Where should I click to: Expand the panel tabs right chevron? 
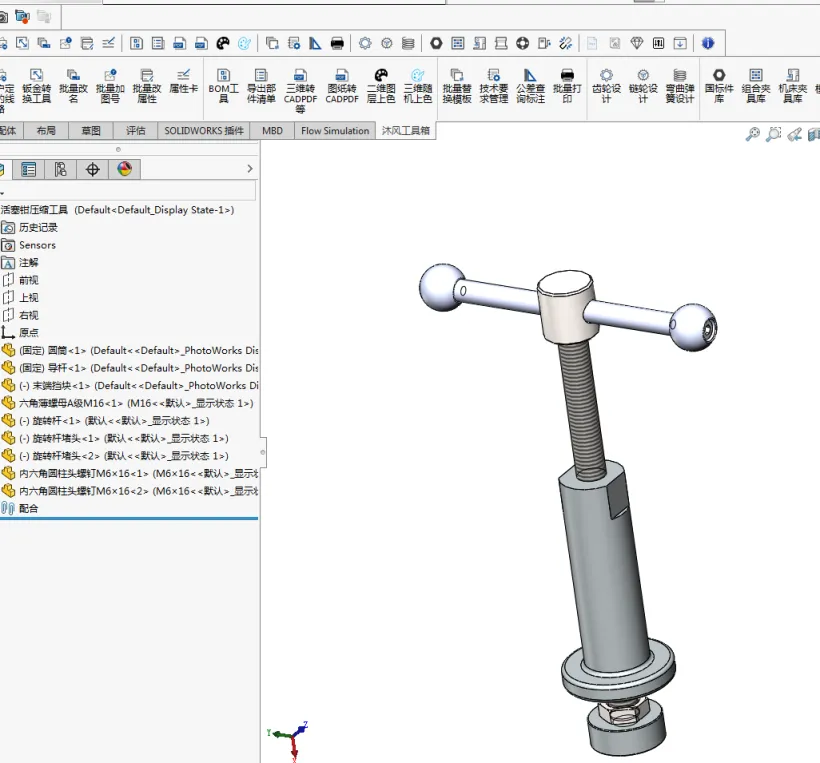point(250,169)
